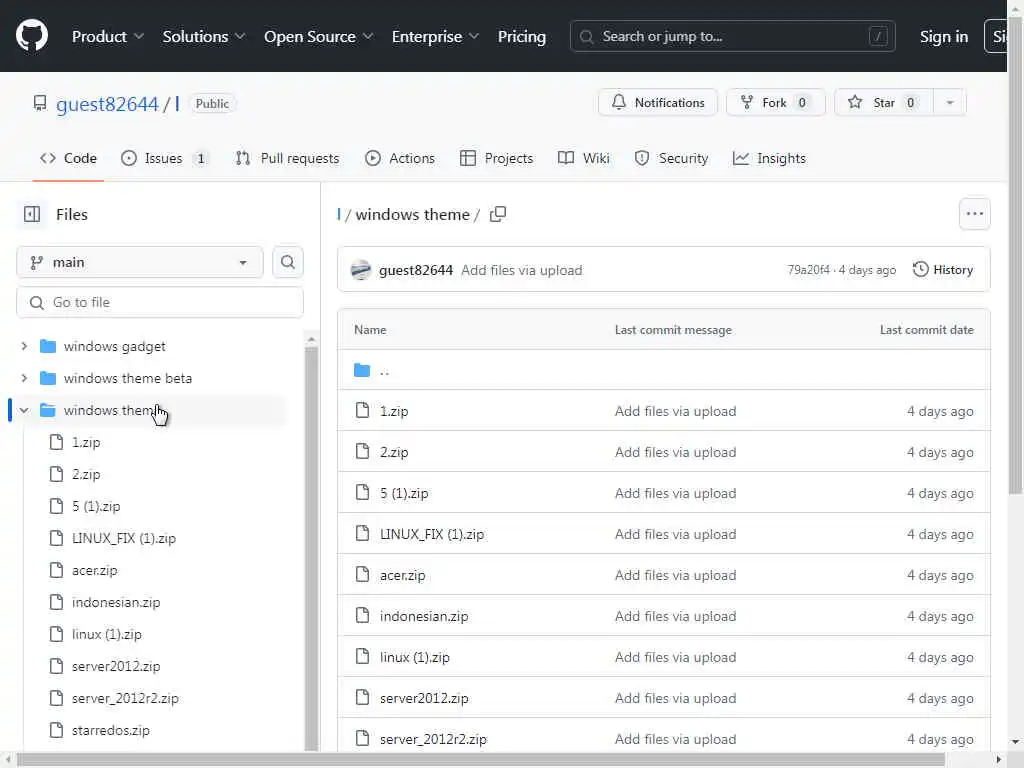The width and height of the screenshot is (1024, 768).
Task: Open the main branch dropdown
Action: (x=139, y=262)
